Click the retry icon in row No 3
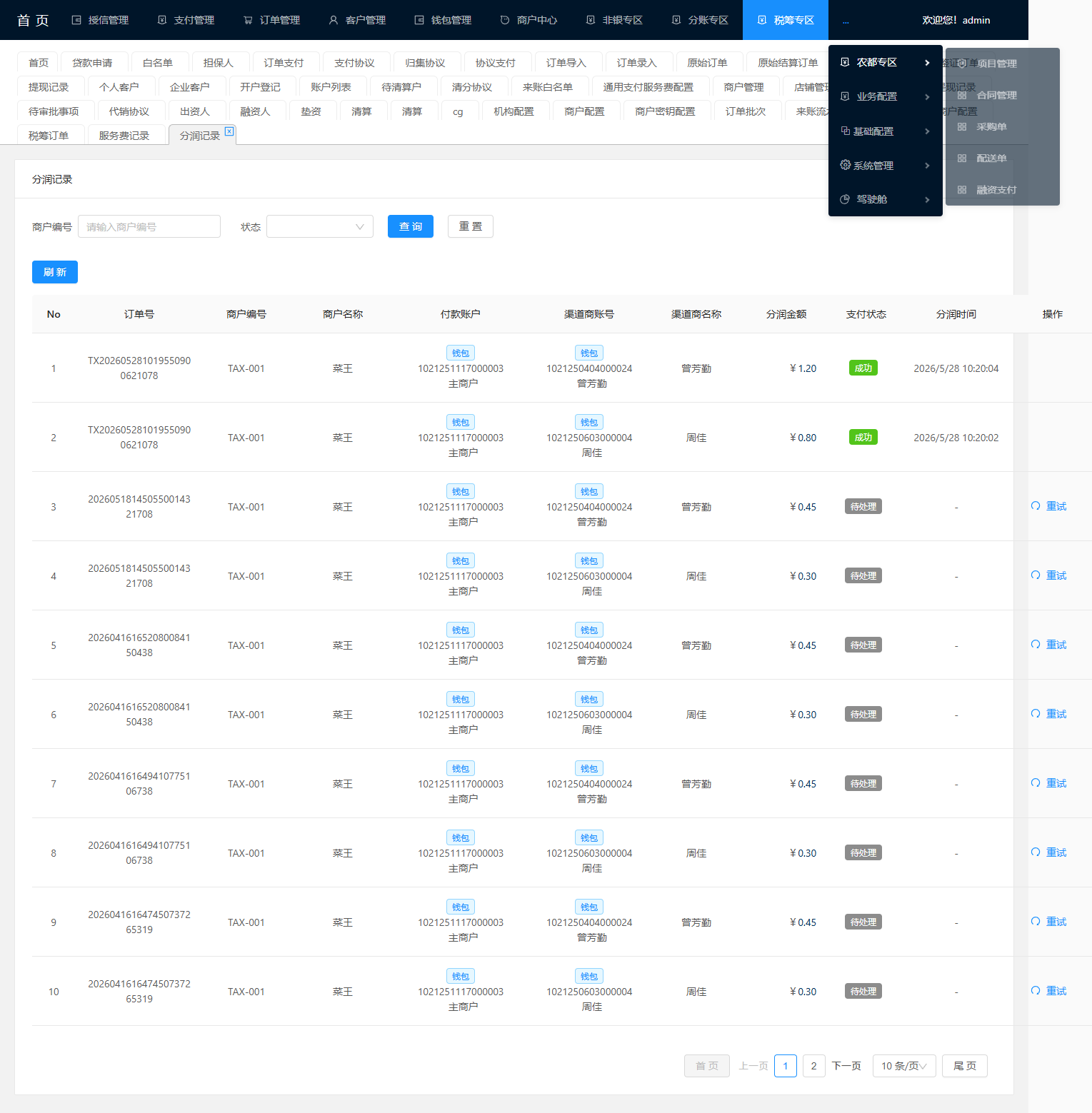Viewport: 1092px width, 1113px height. [1036, 506]
